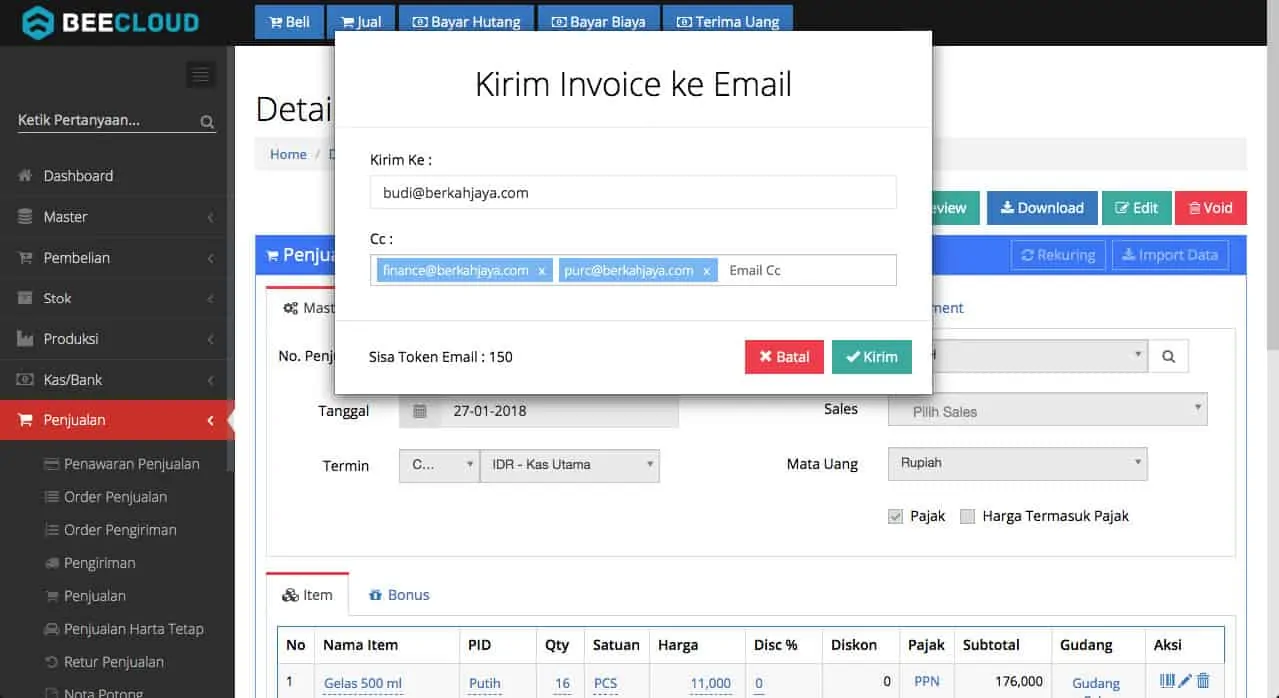Click Batal to cancel sending email

tap(784, 357)
